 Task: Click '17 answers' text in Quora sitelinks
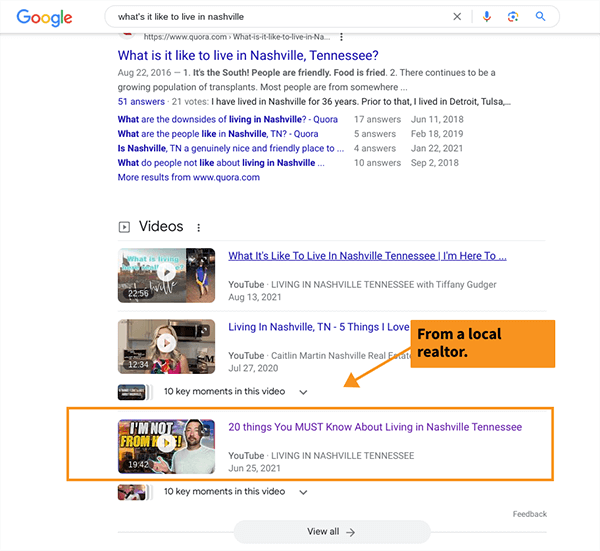click(x=377, y=119)
